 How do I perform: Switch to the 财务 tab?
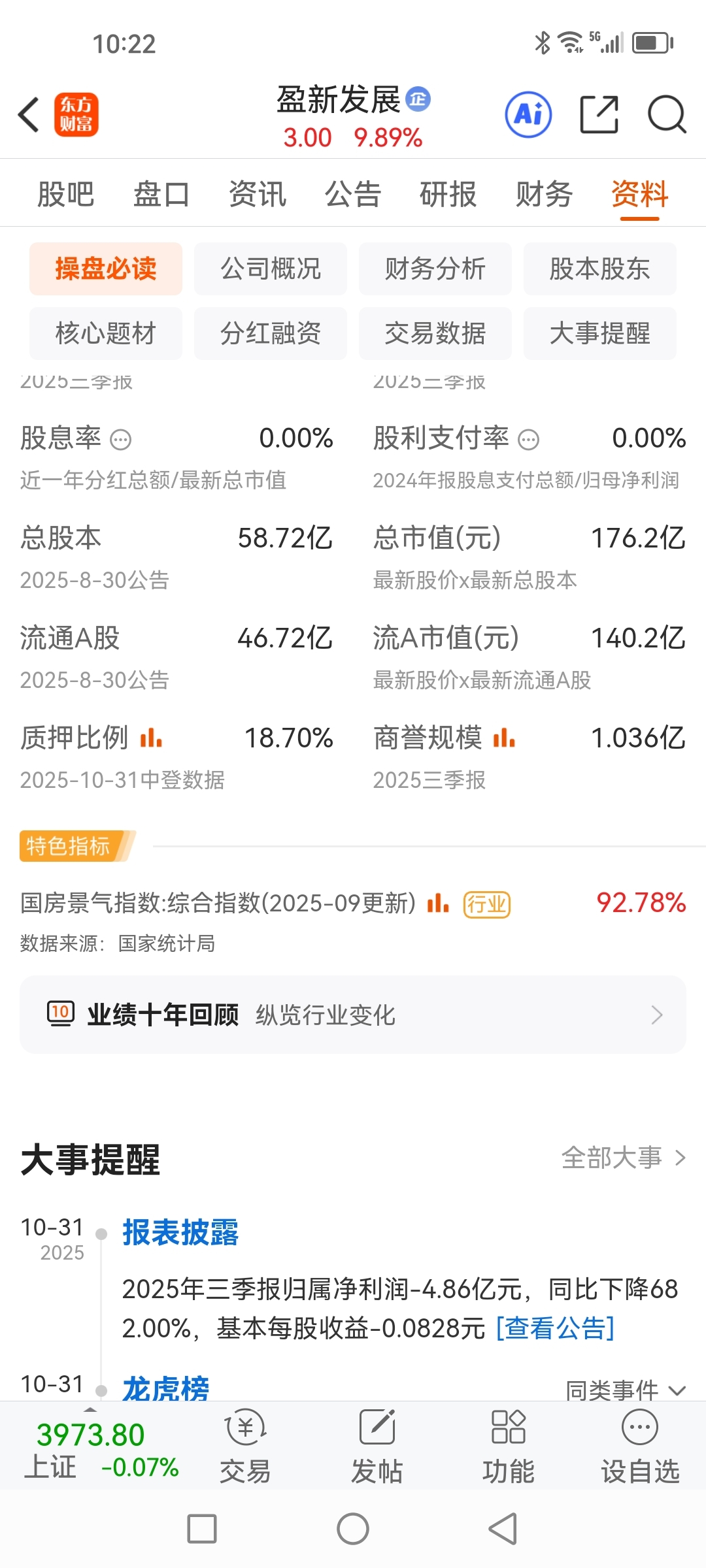[544, 194]
